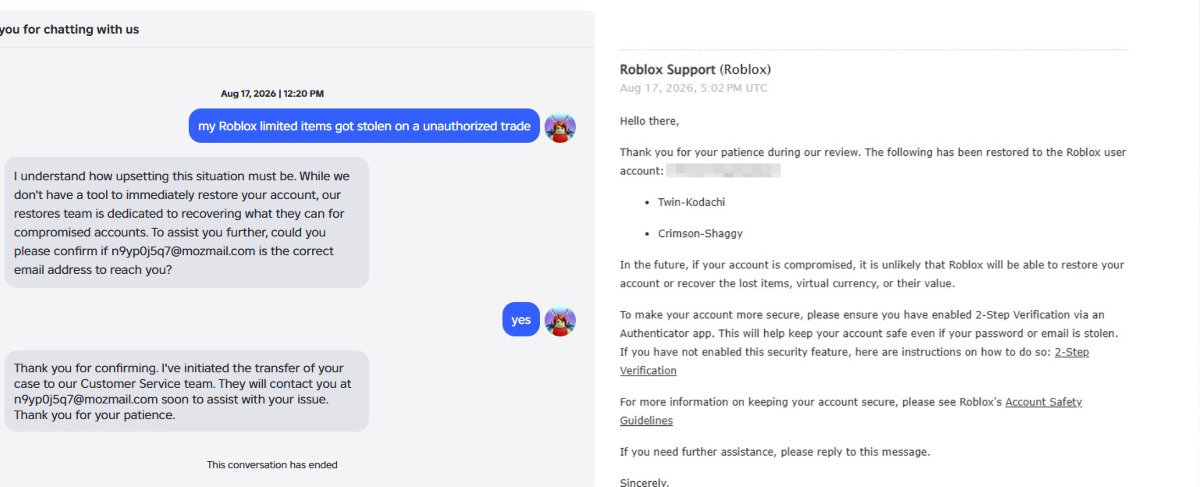Click the avatar beside the "yes" reply
This screenshot has height=487, width=1200.
tap(560, 320)
